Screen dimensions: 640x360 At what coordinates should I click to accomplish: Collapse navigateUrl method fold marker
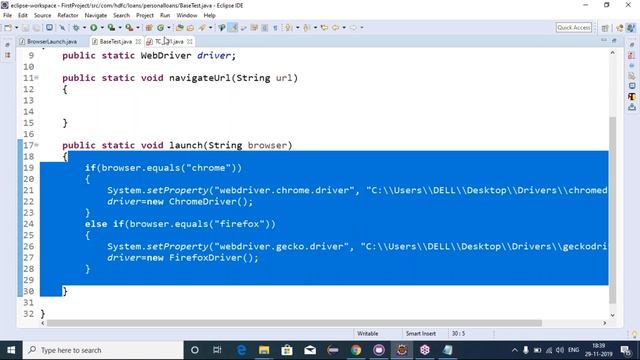pyautogui.click(x=37, y=78)
